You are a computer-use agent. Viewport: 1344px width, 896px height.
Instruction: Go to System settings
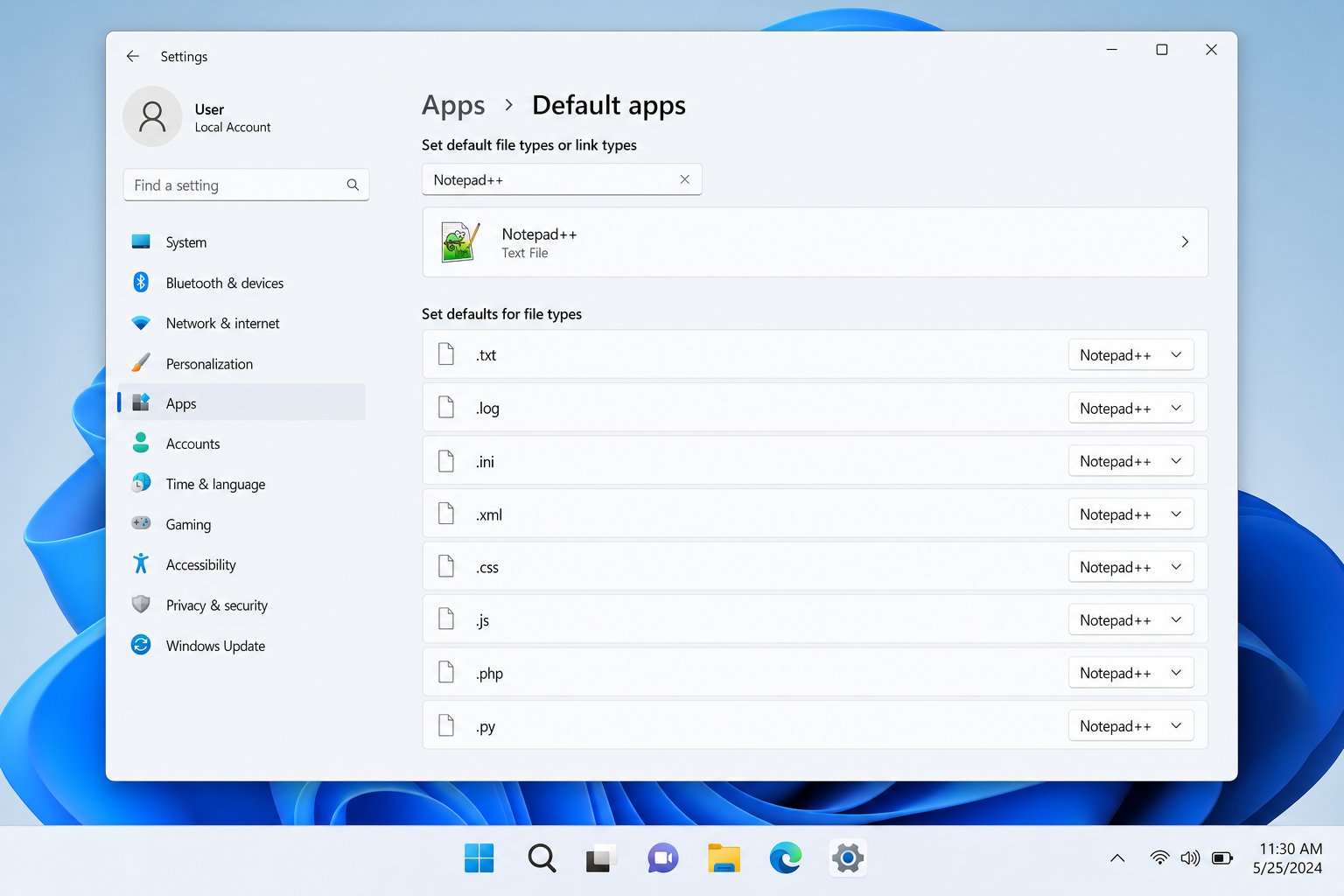point(241,242)
